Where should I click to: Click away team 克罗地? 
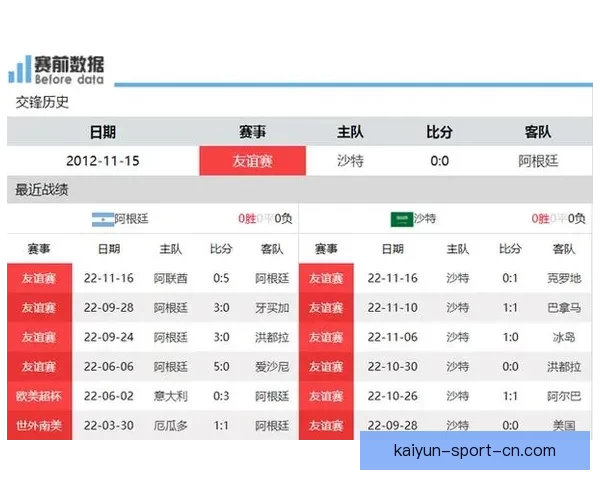564,278
